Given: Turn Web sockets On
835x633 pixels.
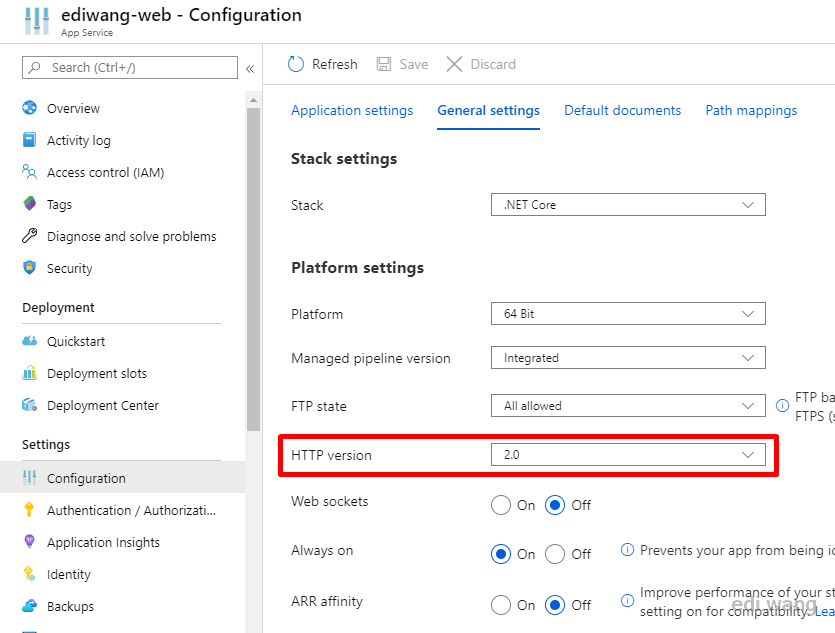Looking at the screenshot, I should click(501, 505).
